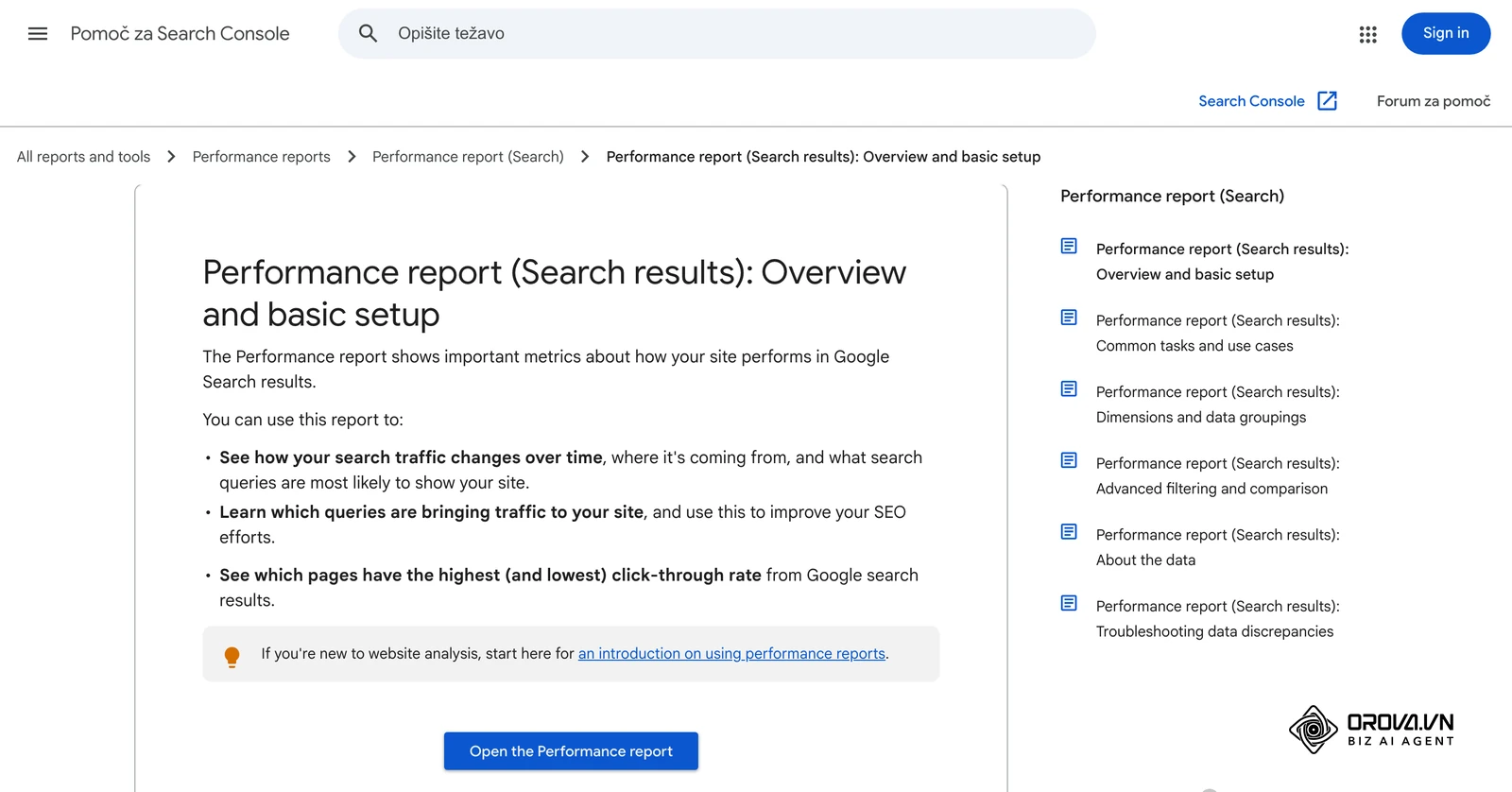Click the bold text 'See which pages have the highest (and lowest) click-through rate'

[x=490, y=576]
